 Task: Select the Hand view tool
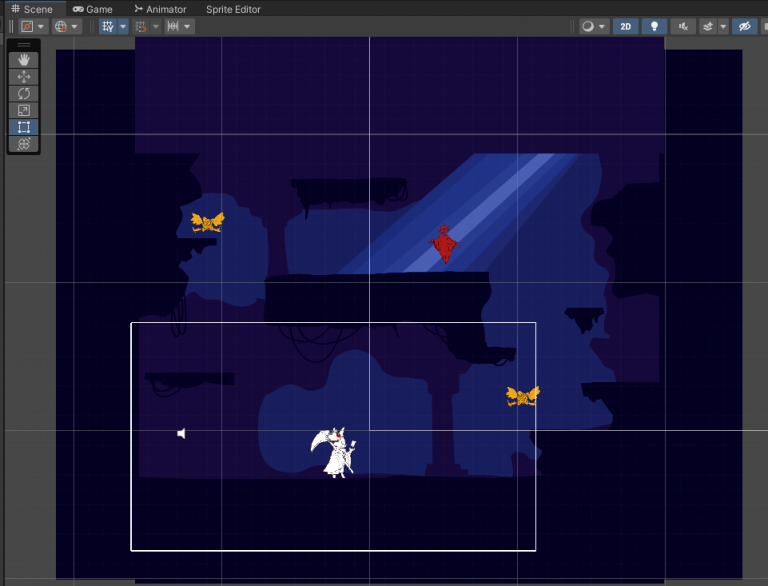pos(24,60)
